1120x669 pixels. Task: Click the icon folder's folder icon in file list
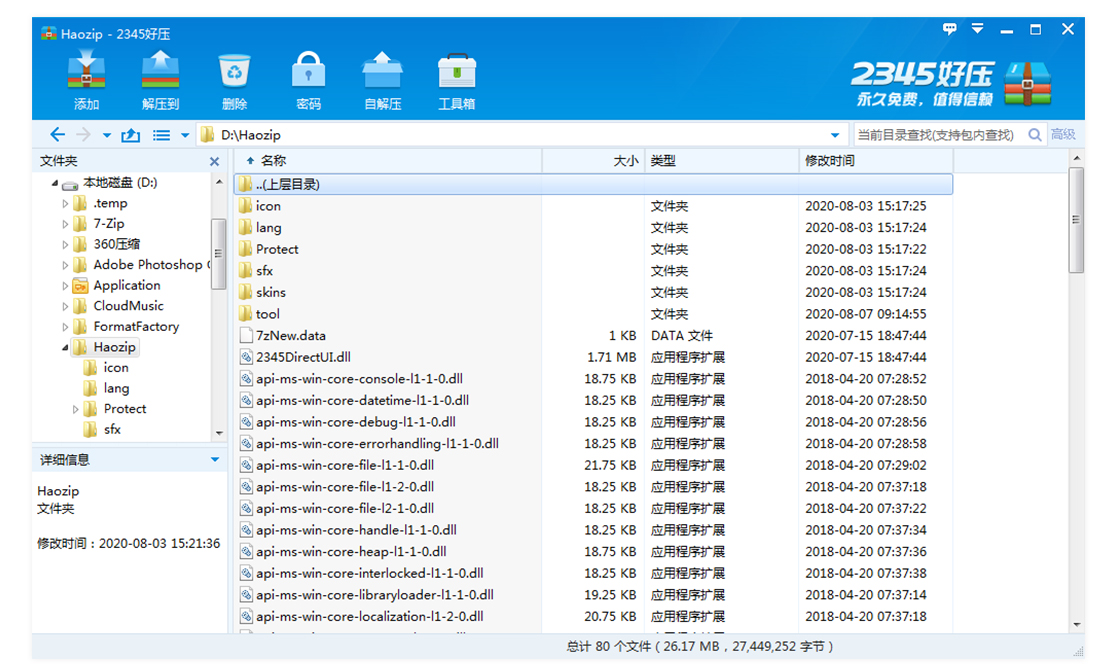(x=245, y=206)
